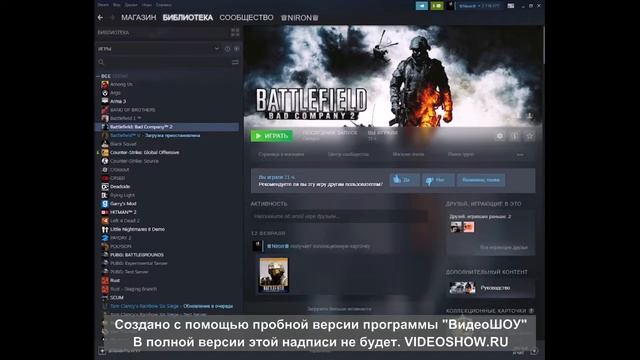Image resolution: width=640 pixels, height=360 pixels.
Task: Click the Left 4 Dead 2 icon
Action: tap(105, 221)
